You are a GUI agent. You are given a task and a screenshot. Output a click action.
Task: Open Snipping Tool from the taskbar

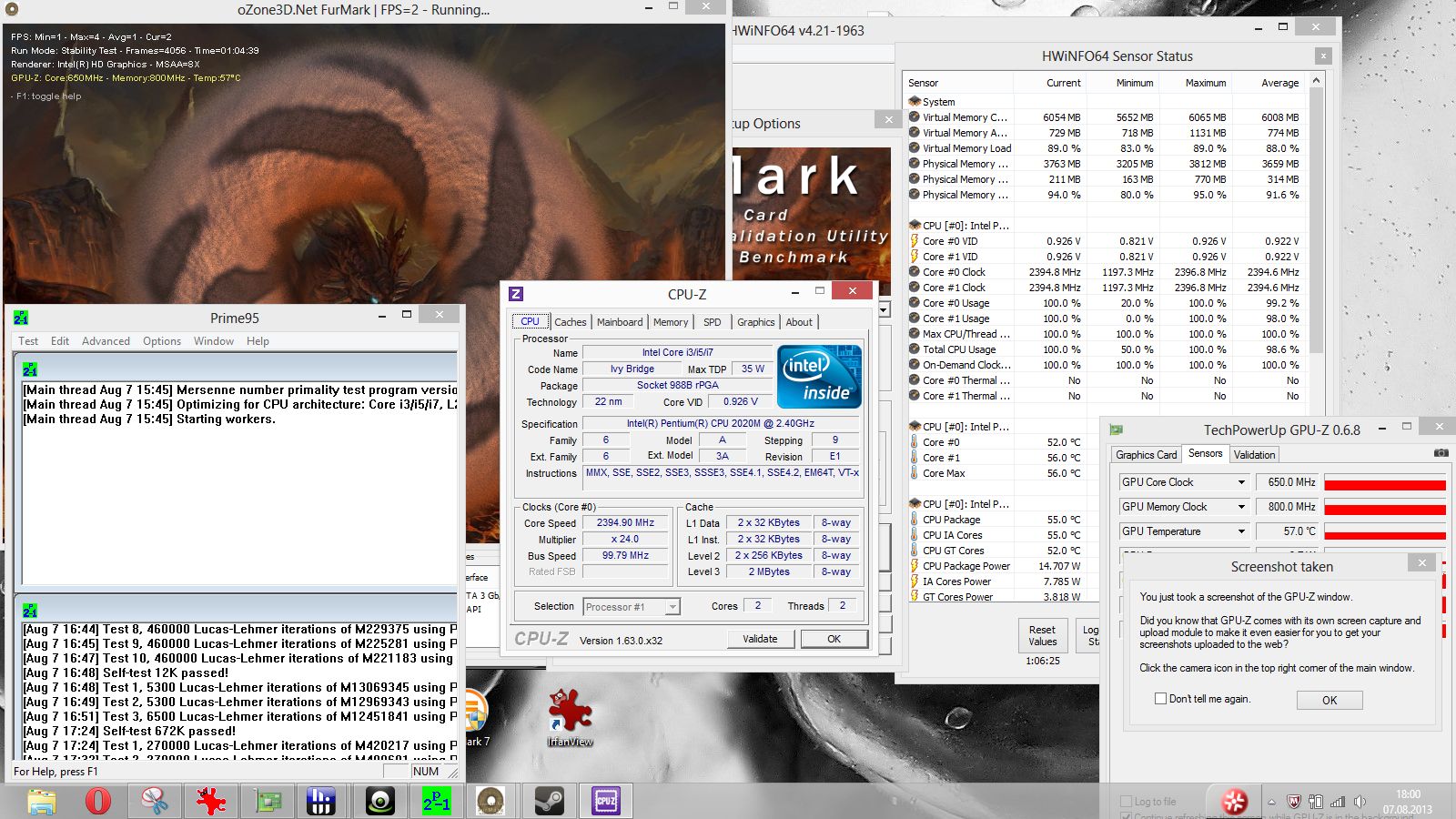[155, 801]
